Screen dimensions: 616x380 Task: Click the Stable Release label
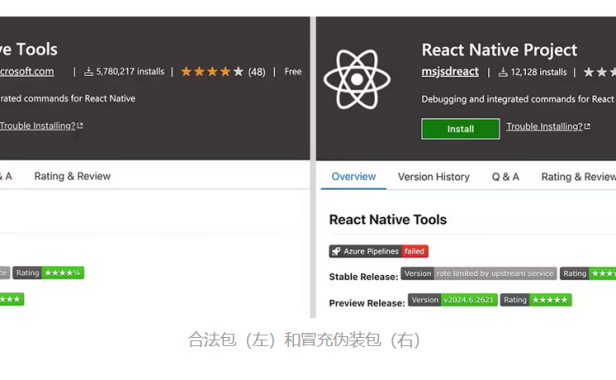(363, 277)
